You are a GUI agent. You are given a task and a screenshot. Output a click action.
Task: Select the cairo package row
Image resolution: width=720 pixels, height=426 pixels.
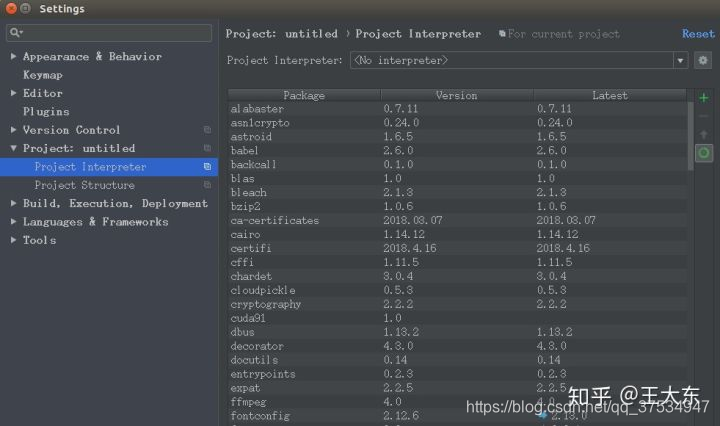[x=457, y=234]
